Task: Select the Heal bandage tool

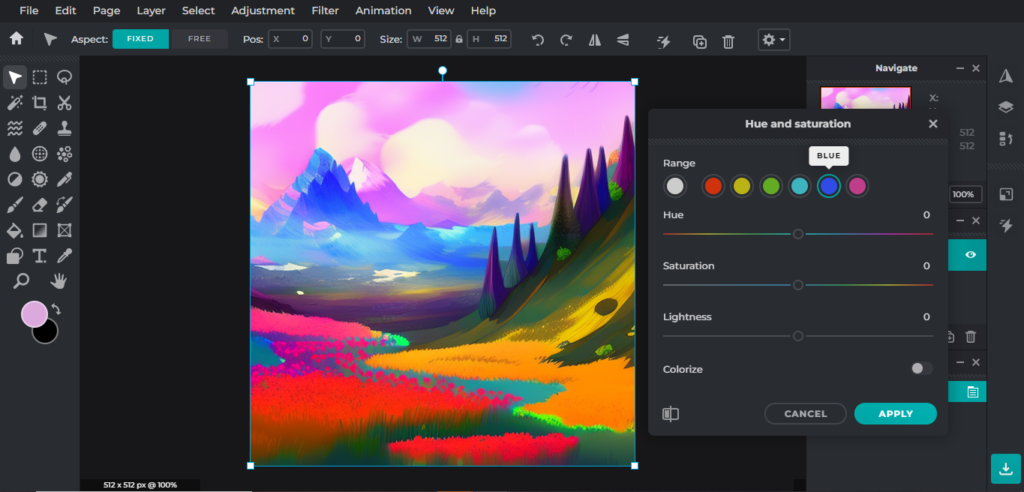Action: click(x=40, y=128)
